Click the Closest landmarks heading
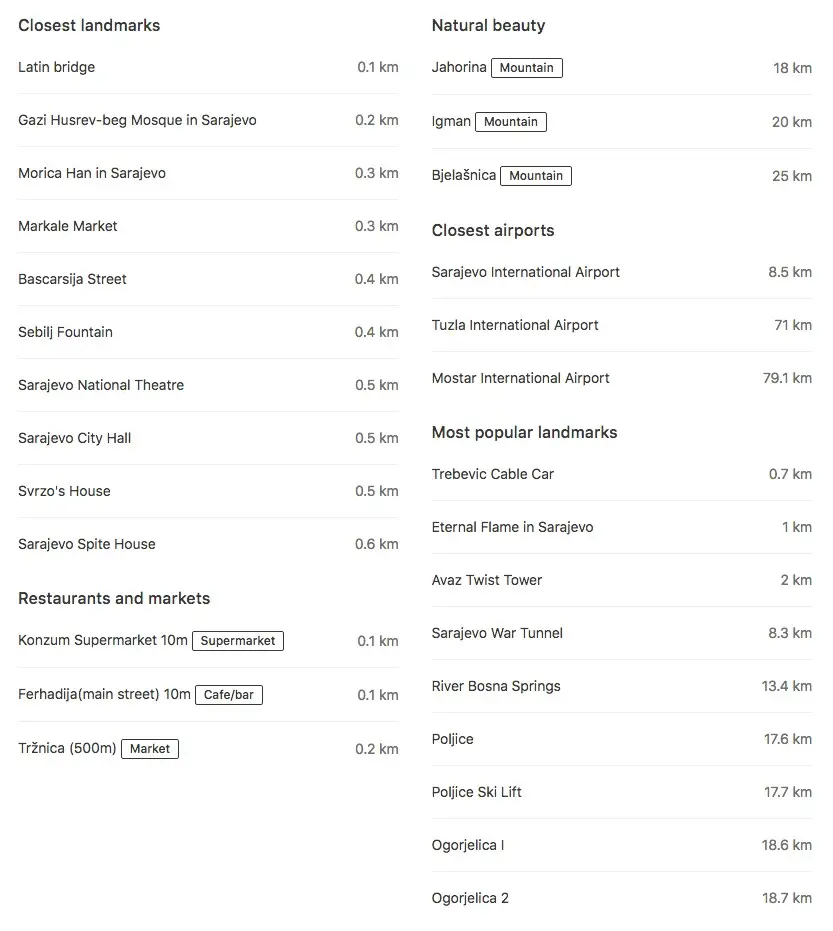 [89, 26]
